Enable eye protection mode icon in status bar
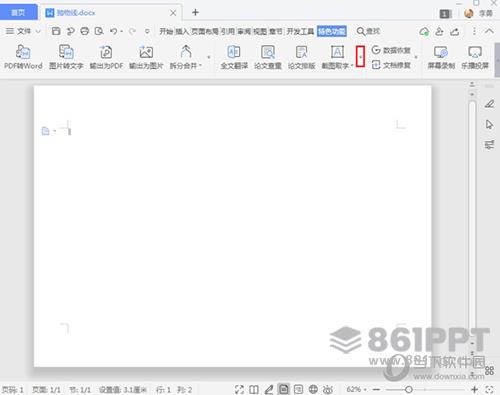 click(x=328, y=389)
